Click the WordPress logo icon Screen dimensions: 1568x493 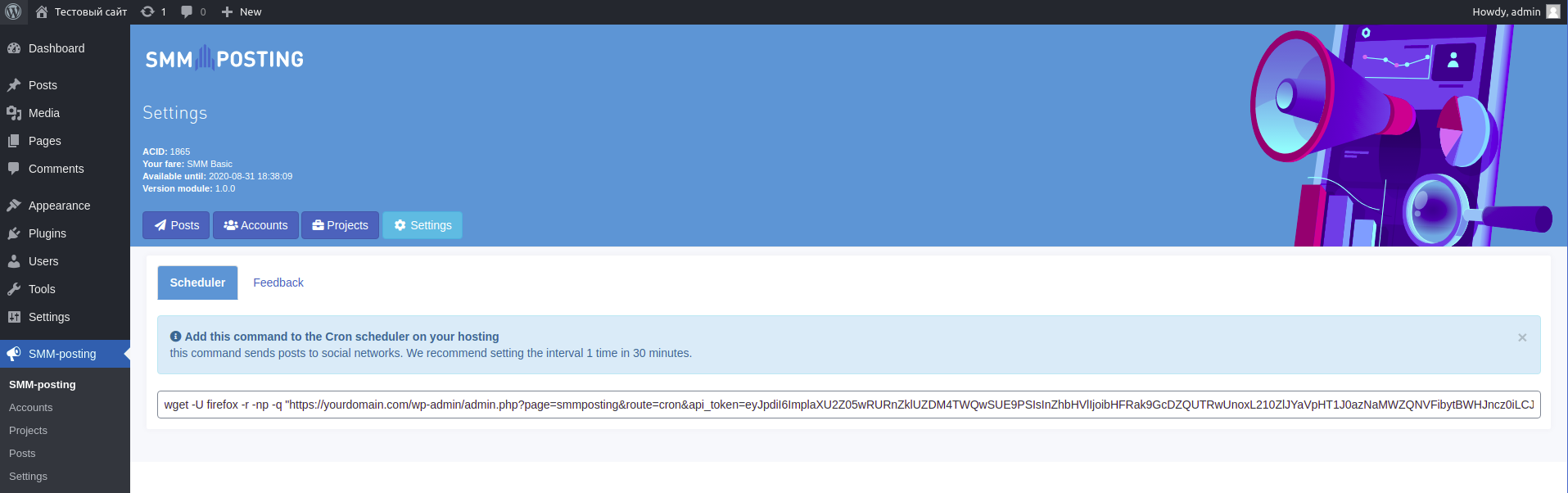[13, 11]
